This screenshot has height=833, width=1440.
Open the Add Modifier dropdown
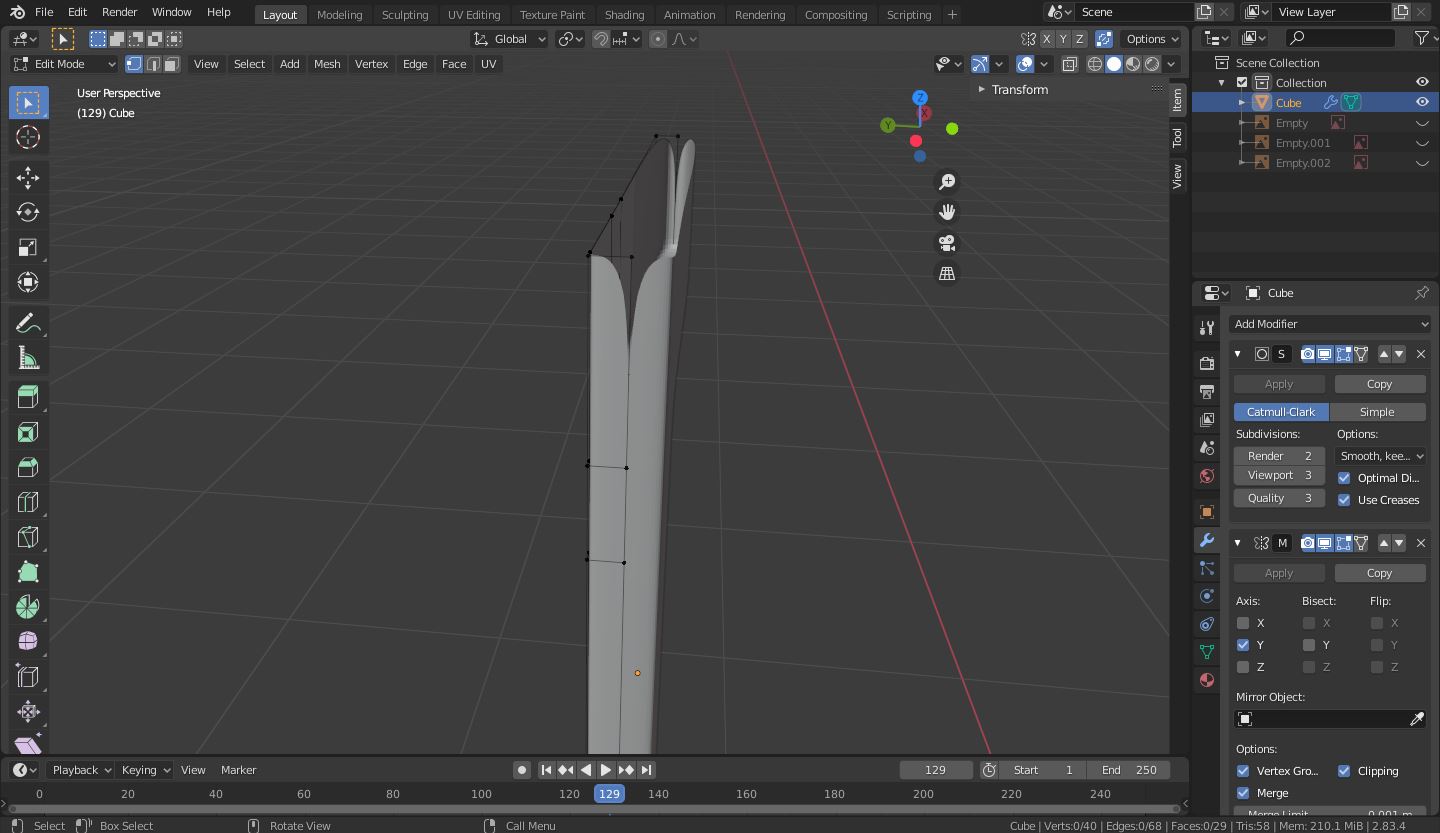pos(1330,324)
